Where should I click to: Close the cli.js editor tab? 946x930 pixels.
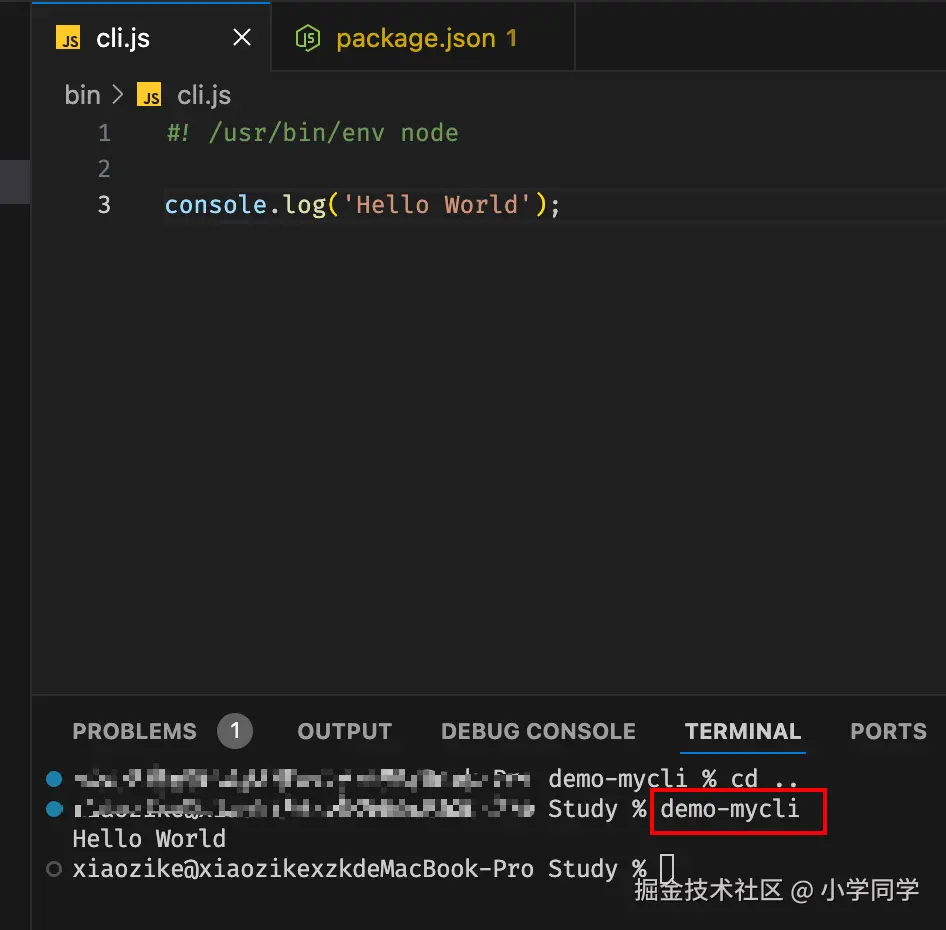(x=242, y=38)
